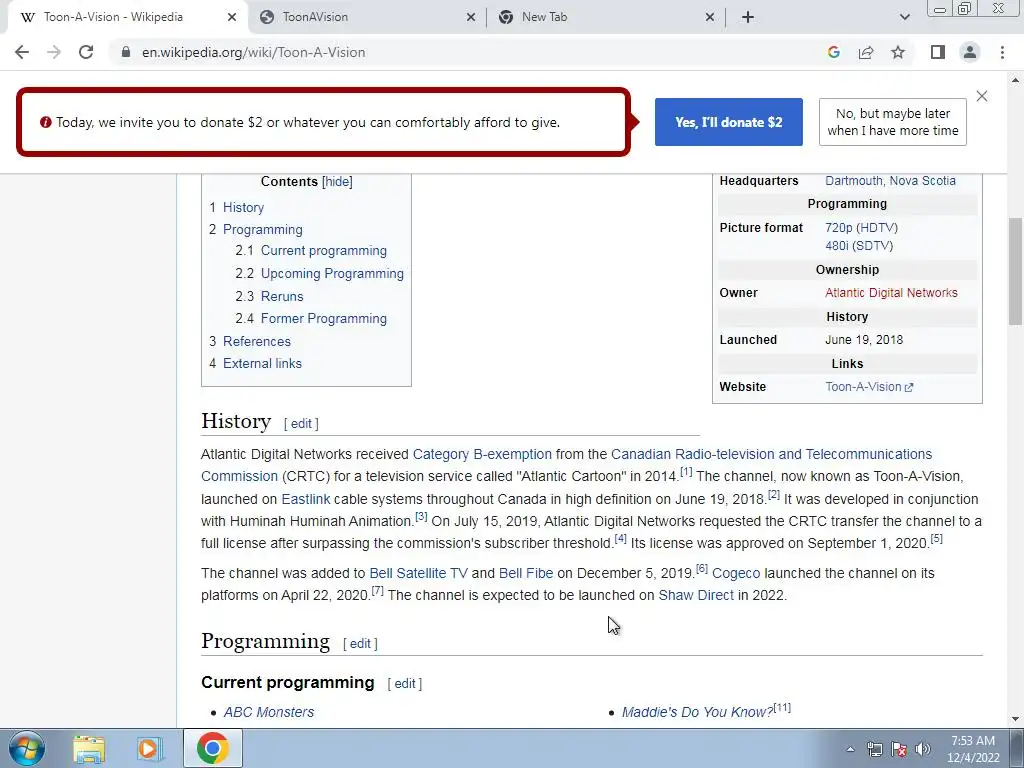The image size is (1024, 768).
Task: Jump to References in contents
Action: 257,342
